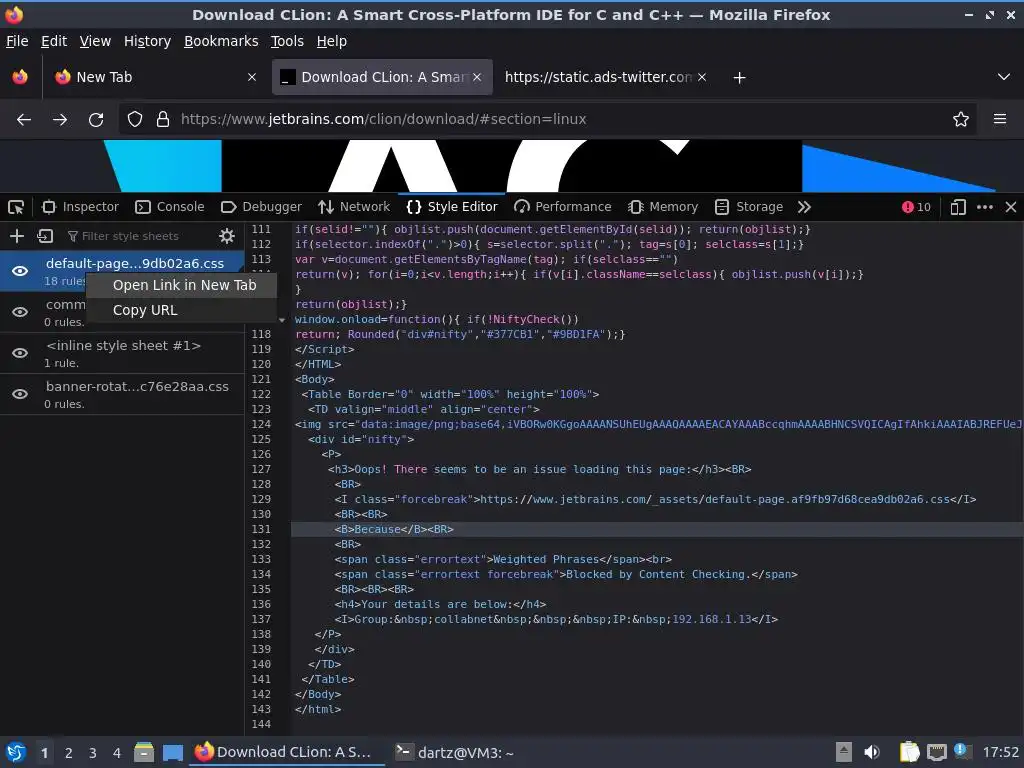This screenshot has height=768, width=1024.
Task: Open Style Editor options gear
Action: (227, 236)
